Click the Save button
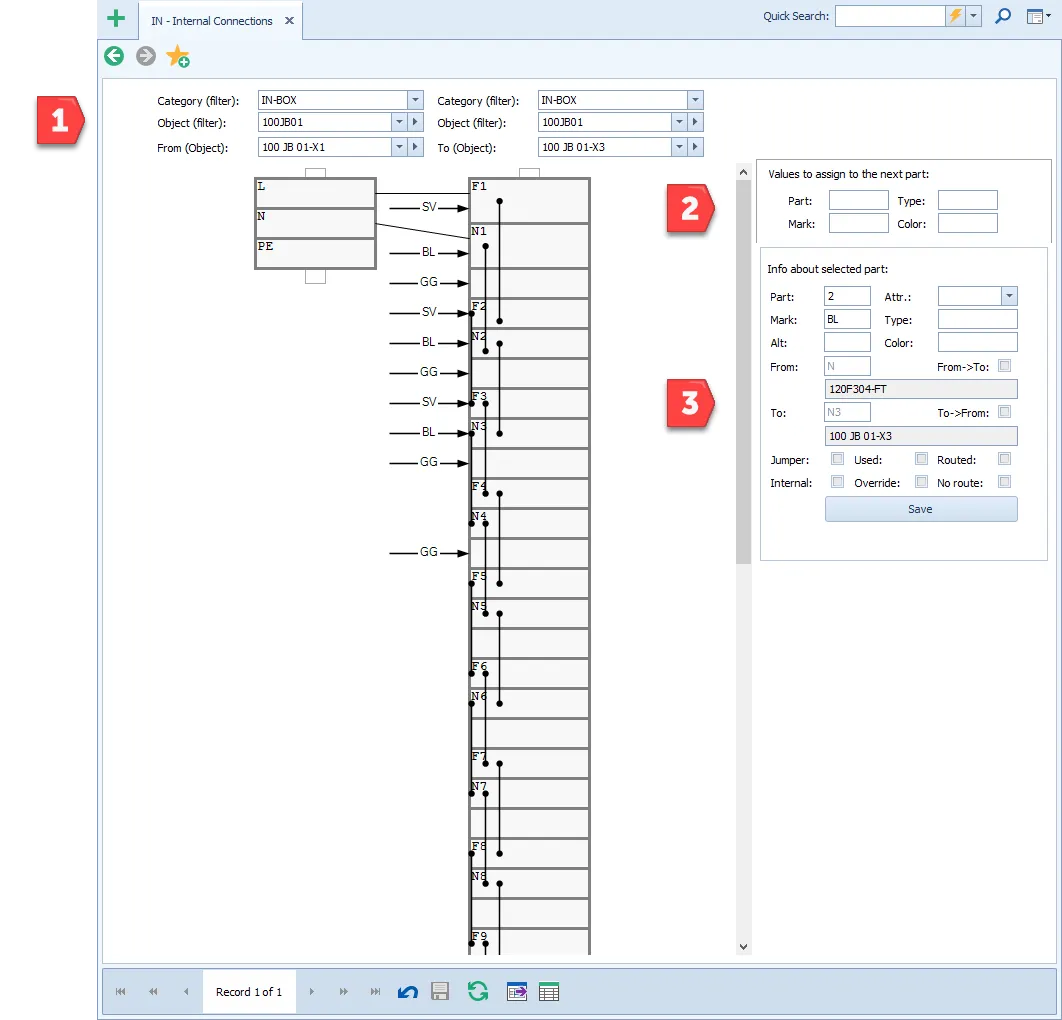The image size is (1062, 1020). (920, 509)
